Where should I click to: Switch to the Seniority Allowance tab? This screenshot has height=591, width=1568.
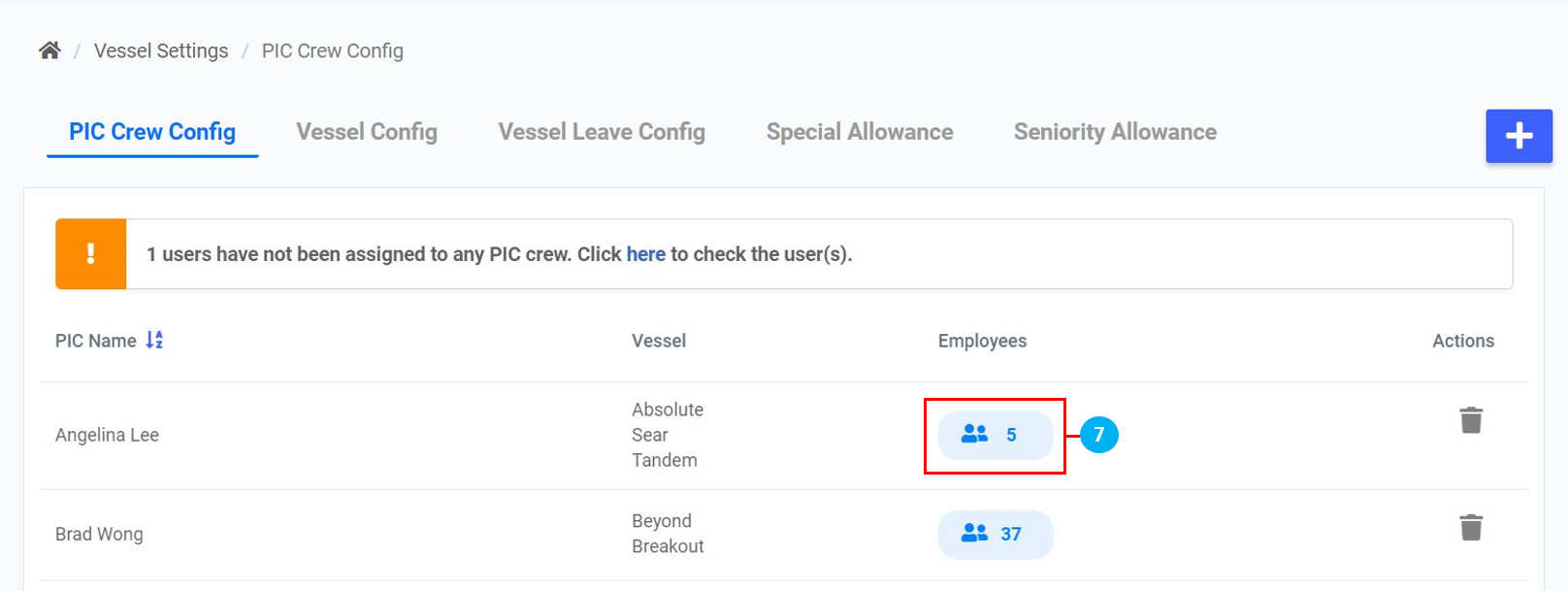pyautogui.click(x=1115, y=131)
